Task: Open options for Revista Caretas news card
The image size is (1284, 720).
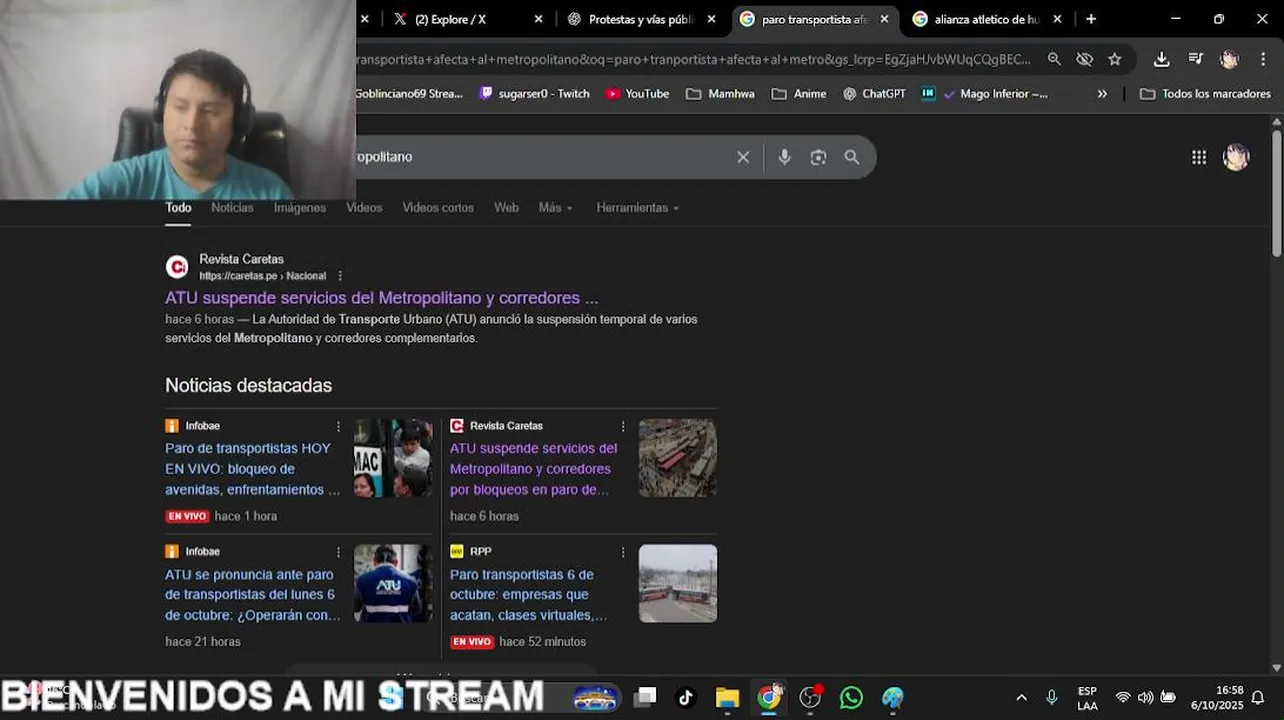Action: pos(623,426)
